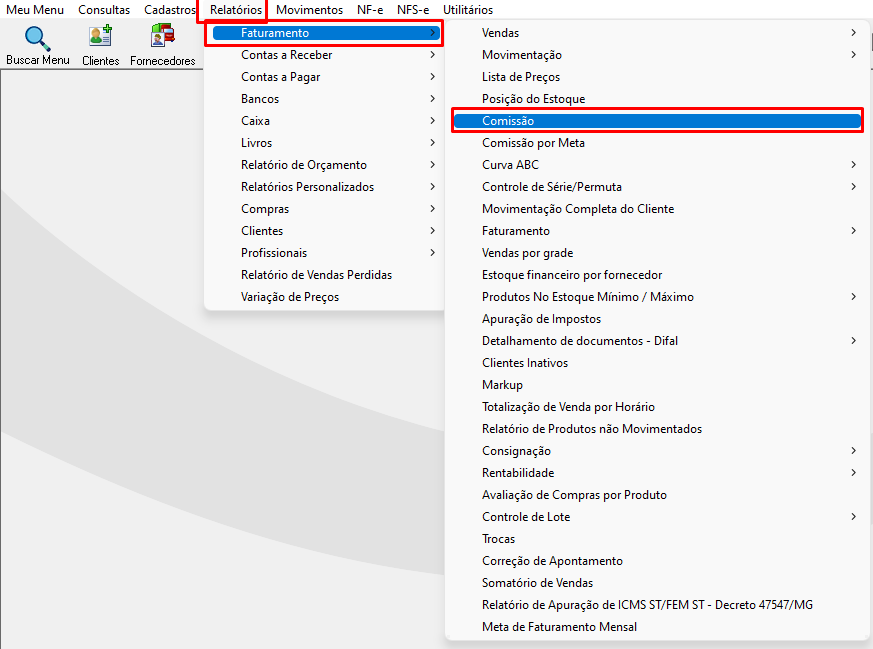Select the Comissão report entry
This screenshot has height=649, width=873.
tap(657, 121)
